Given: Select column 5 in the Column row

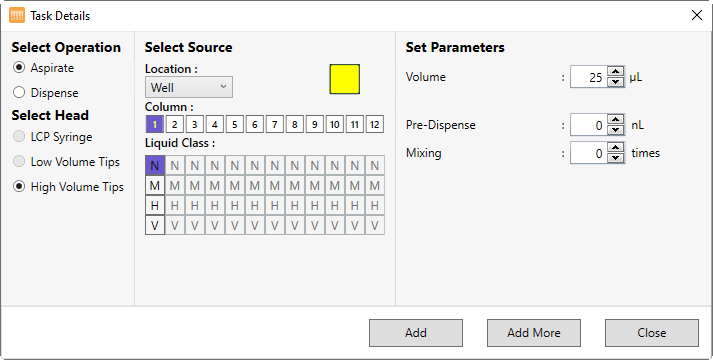Looking at the screenshot, I should click(x=235, y=124).
